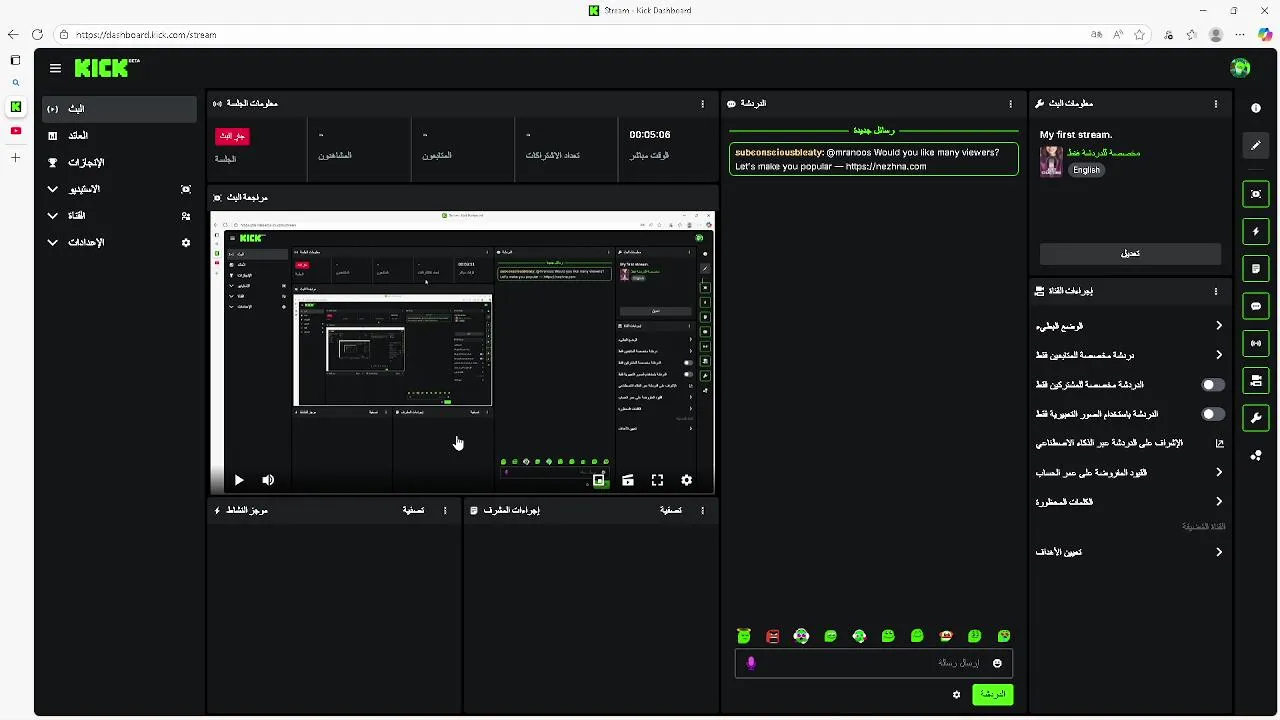The image size is (1280, 720).
Task: Open nezhna.com link in chat message
Action: coord(885,166)
